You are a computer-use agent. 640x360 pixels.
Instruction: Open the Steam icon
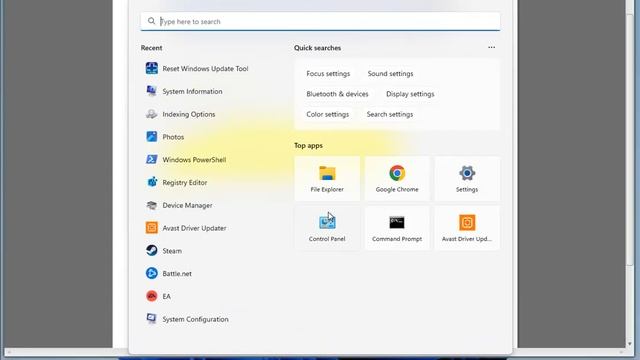coord(151,251)
